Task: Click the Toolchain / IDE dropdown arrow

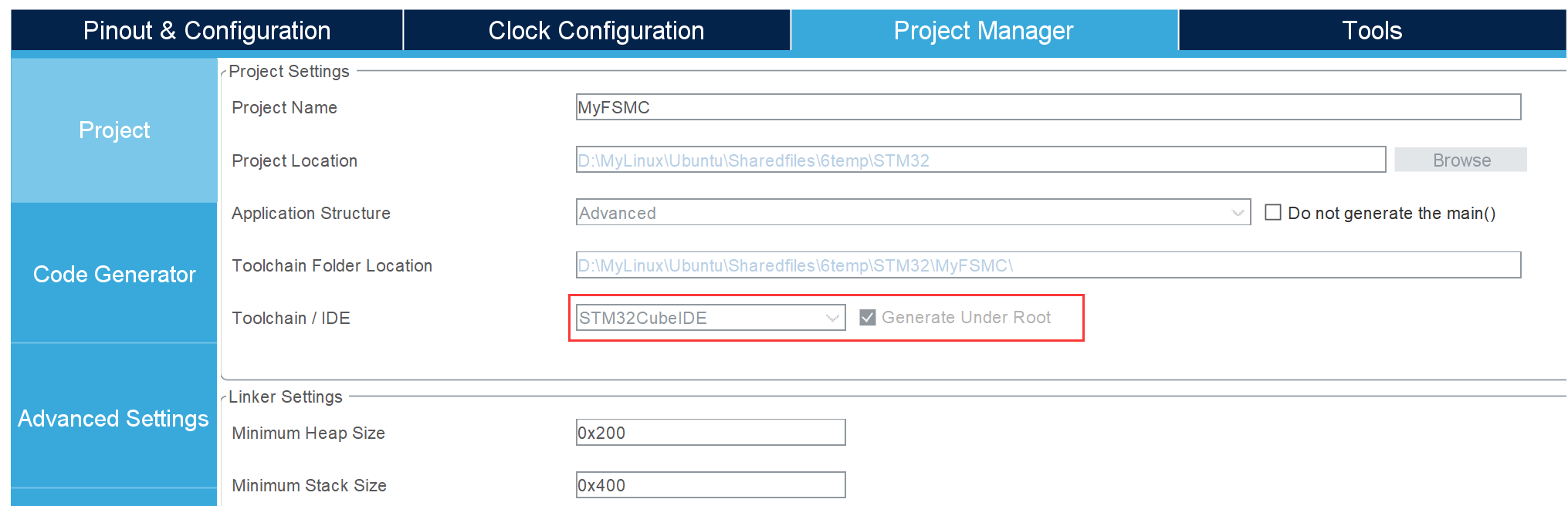Action: (x=832, y=318)
